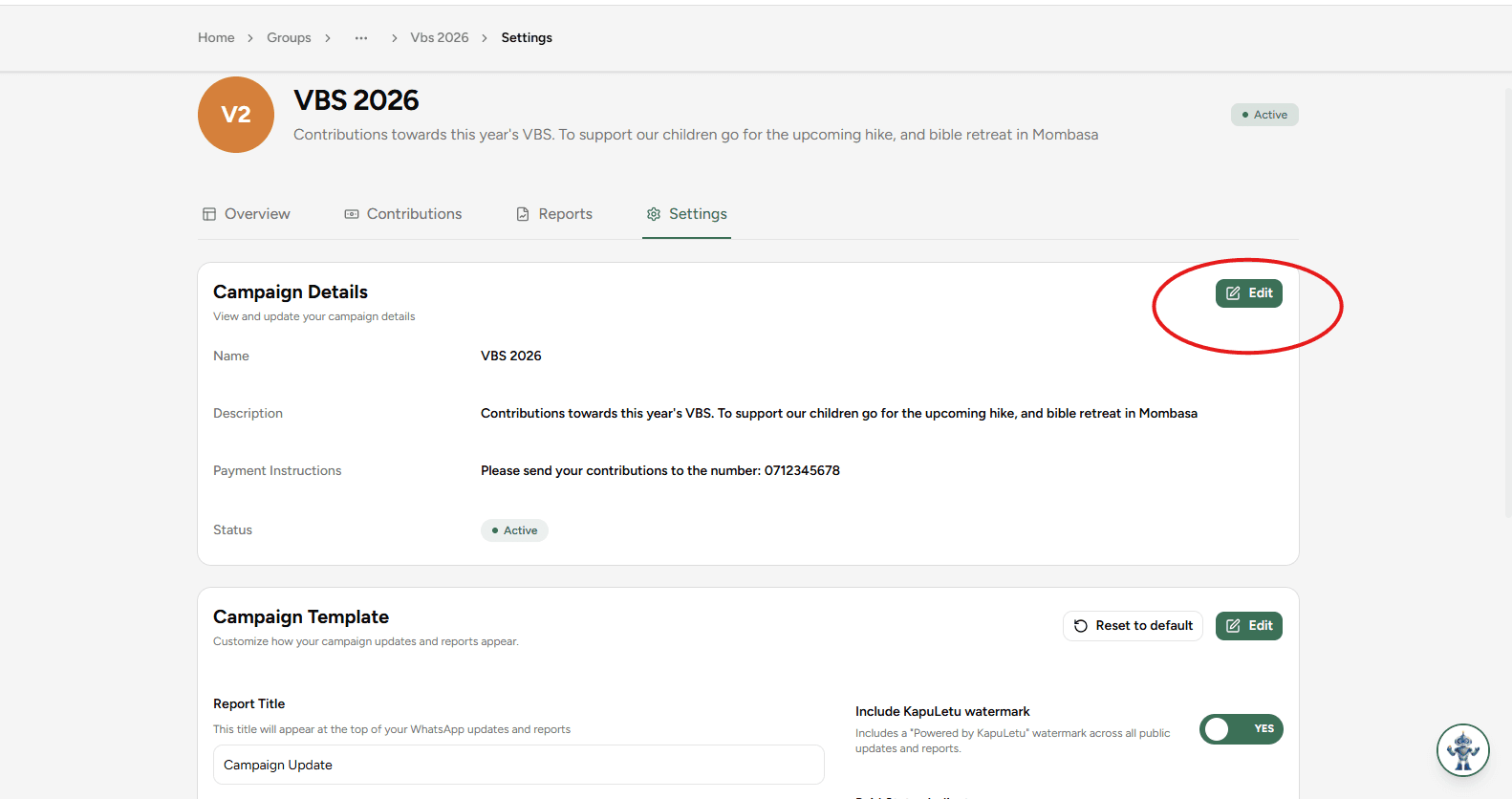Expand the collapsed breadcrumb ellipsis
Image resolution: width=1512 pixels, height=799 pixels.
[x=361, y=38]
